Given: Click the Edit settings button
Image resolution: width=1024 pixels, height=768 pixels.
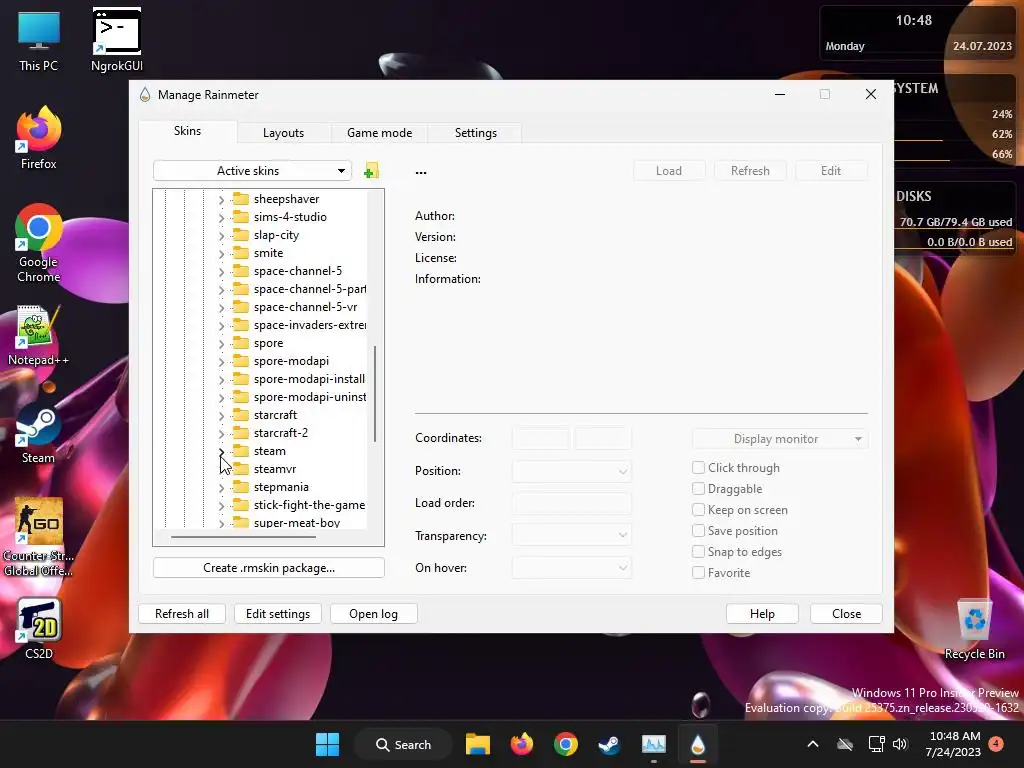Looking at the screenshot, I should click(x=278, y=613).
